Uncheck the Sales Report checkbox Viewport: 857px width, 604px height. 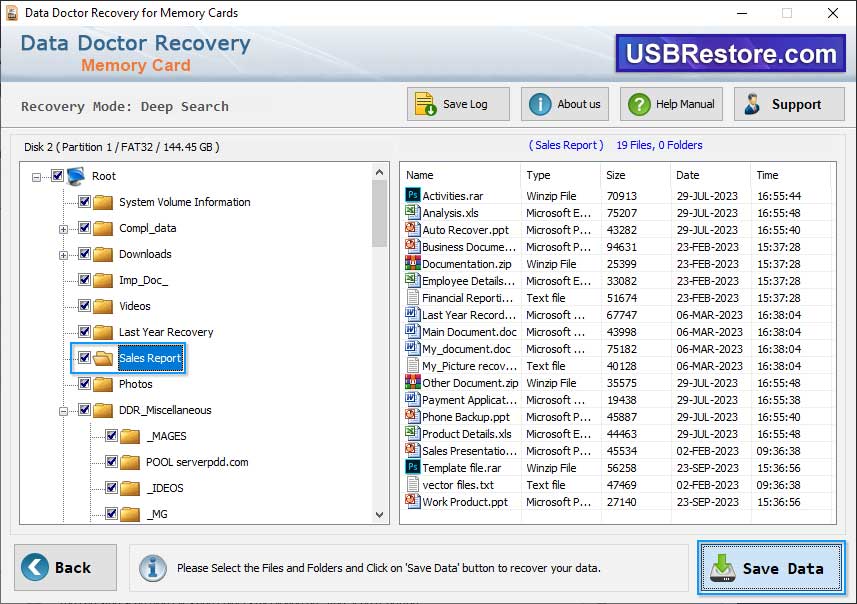84,357
